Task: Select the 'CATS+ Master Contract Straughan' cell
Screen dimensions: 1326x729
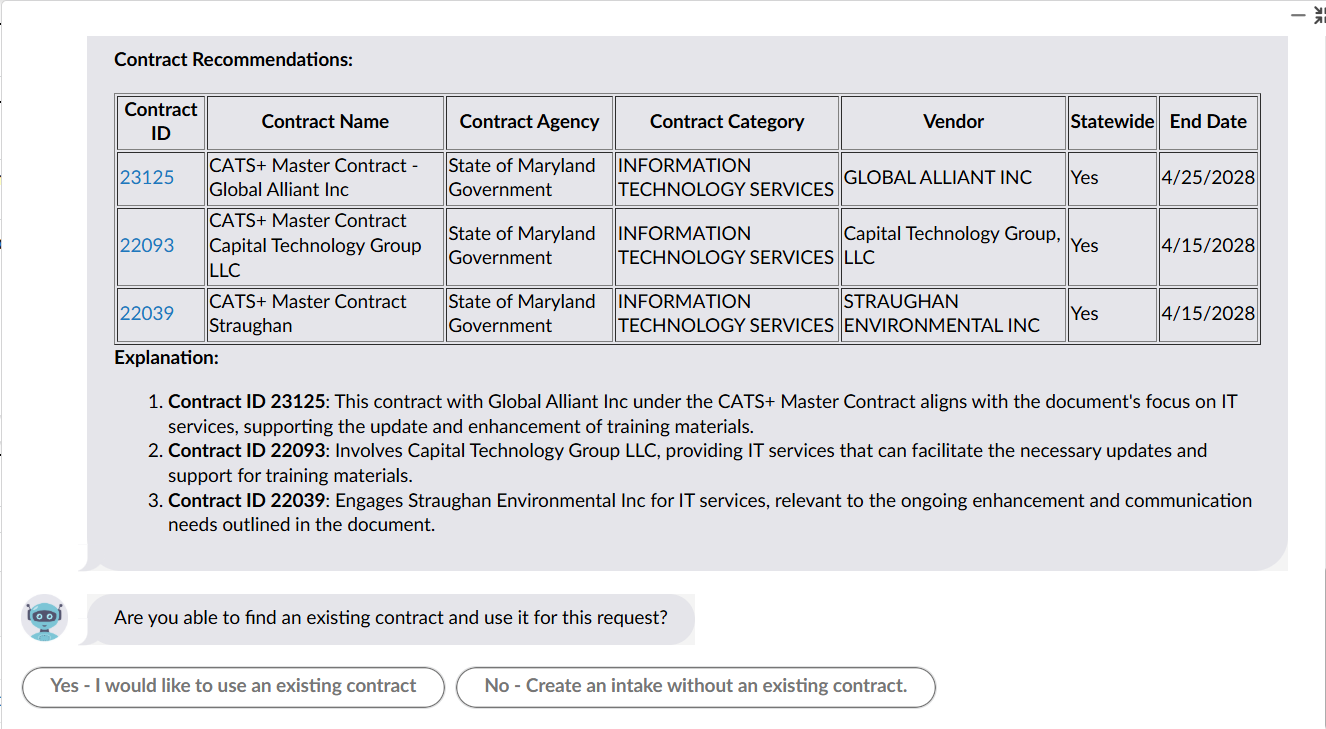Action: click(x=325, y=314)
